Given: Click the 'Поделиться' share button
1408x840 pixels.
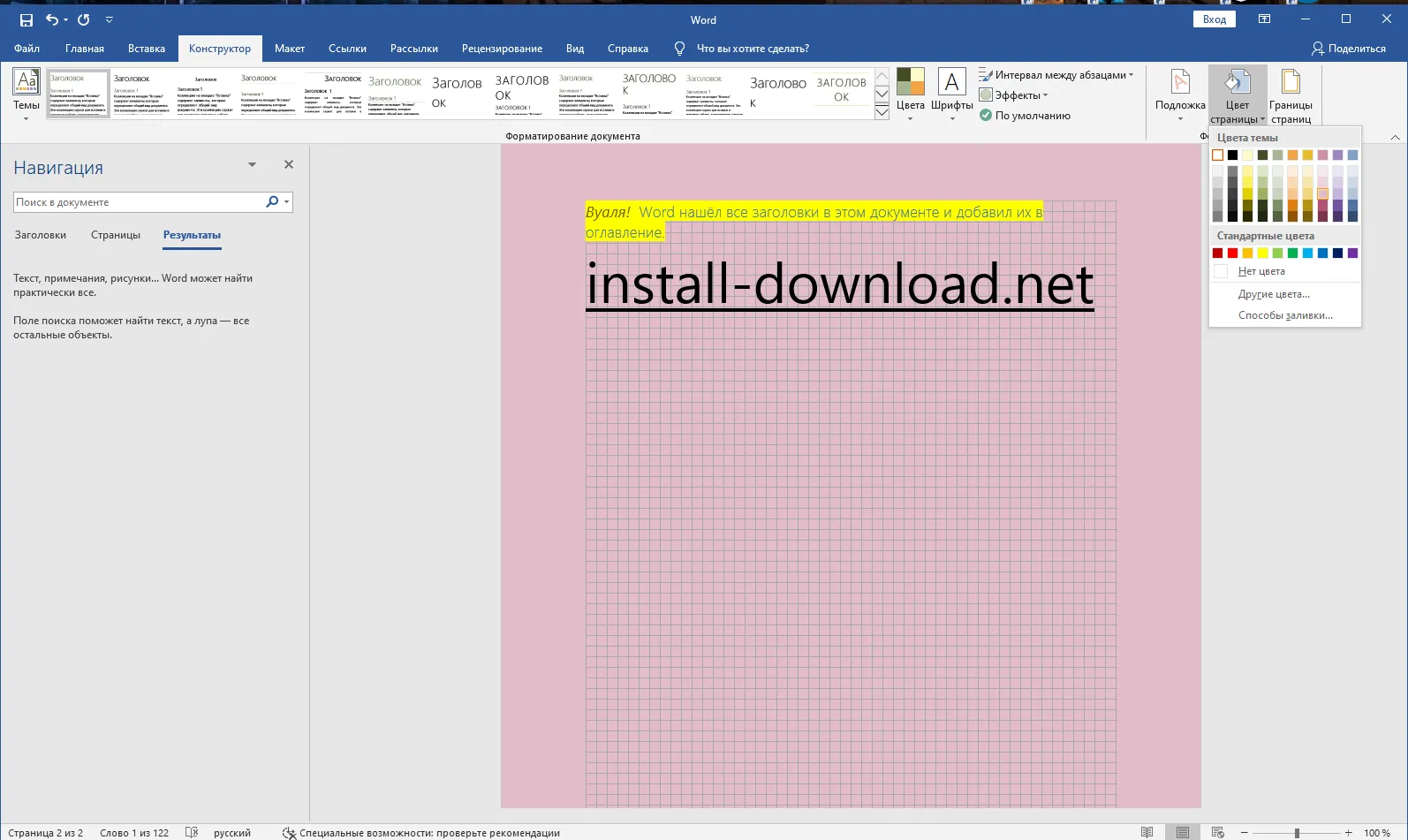Looking at the screenshot, I should pyautogui.click(x=1348, y=49).
